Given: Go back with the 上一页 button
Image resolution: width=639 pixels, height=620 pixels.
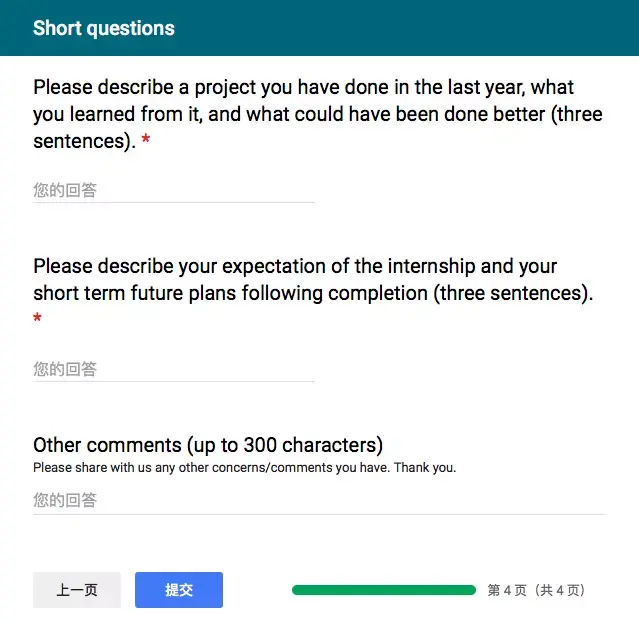Looking at the screenshot, I should pos(77,590).
